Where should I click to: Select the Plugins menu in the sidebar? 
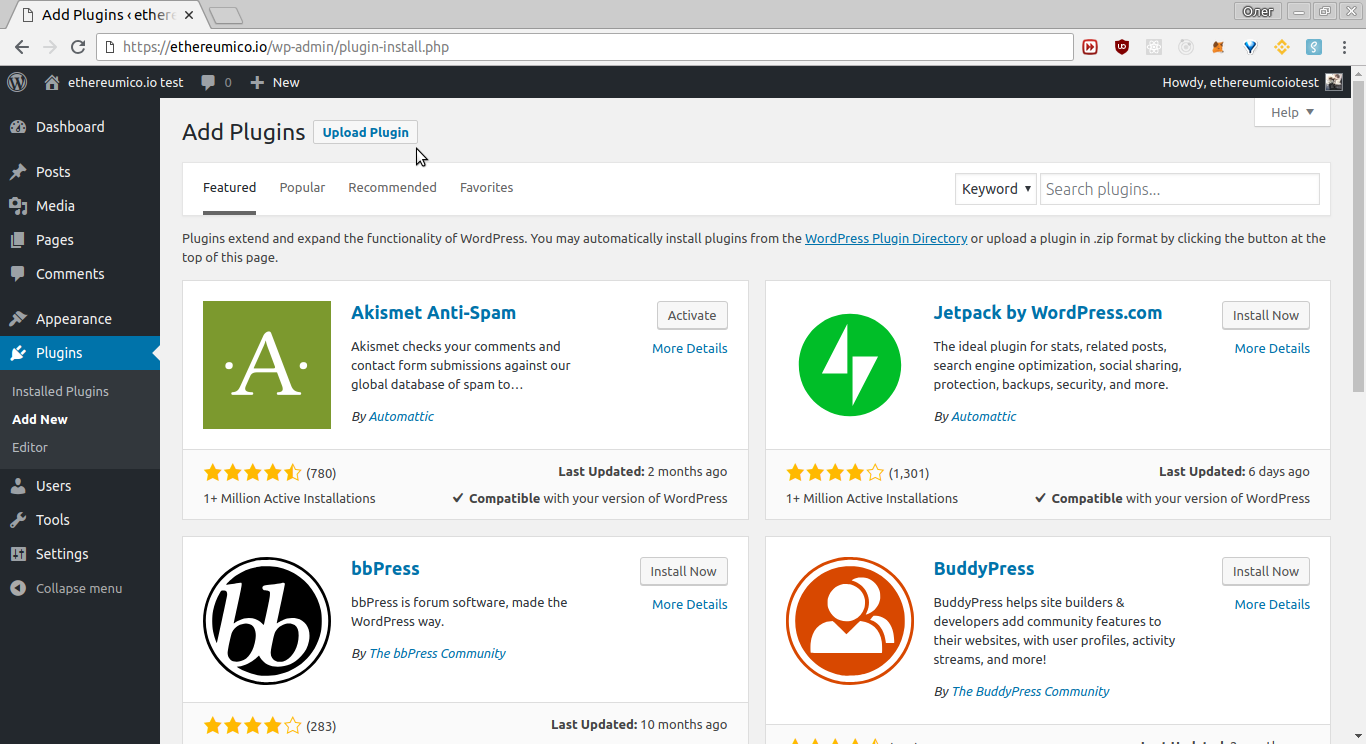80,353
